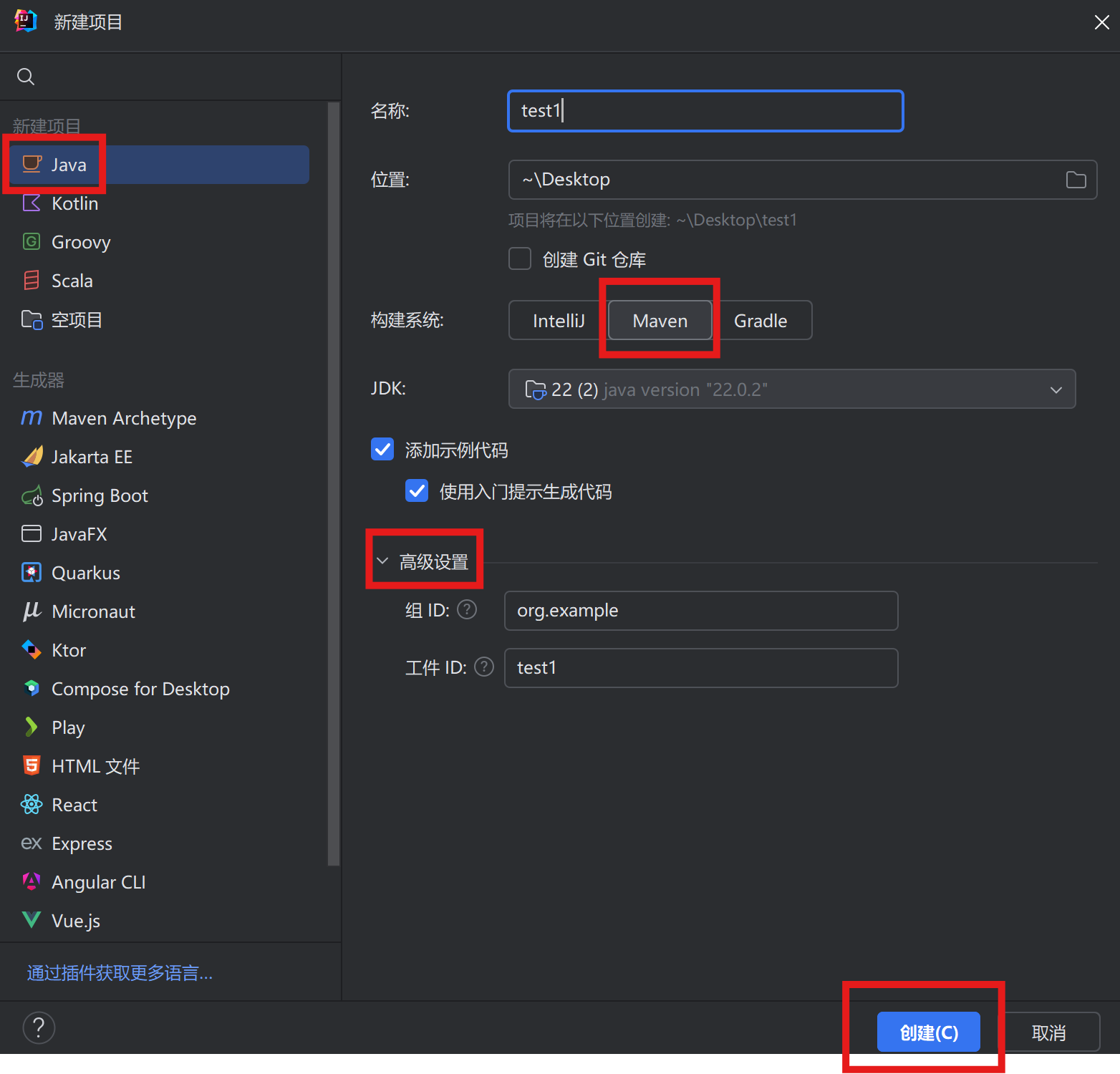Close the 新建项目 dialog
This screenshot has height=1074, width=1120.
[x=1101, y=22]
